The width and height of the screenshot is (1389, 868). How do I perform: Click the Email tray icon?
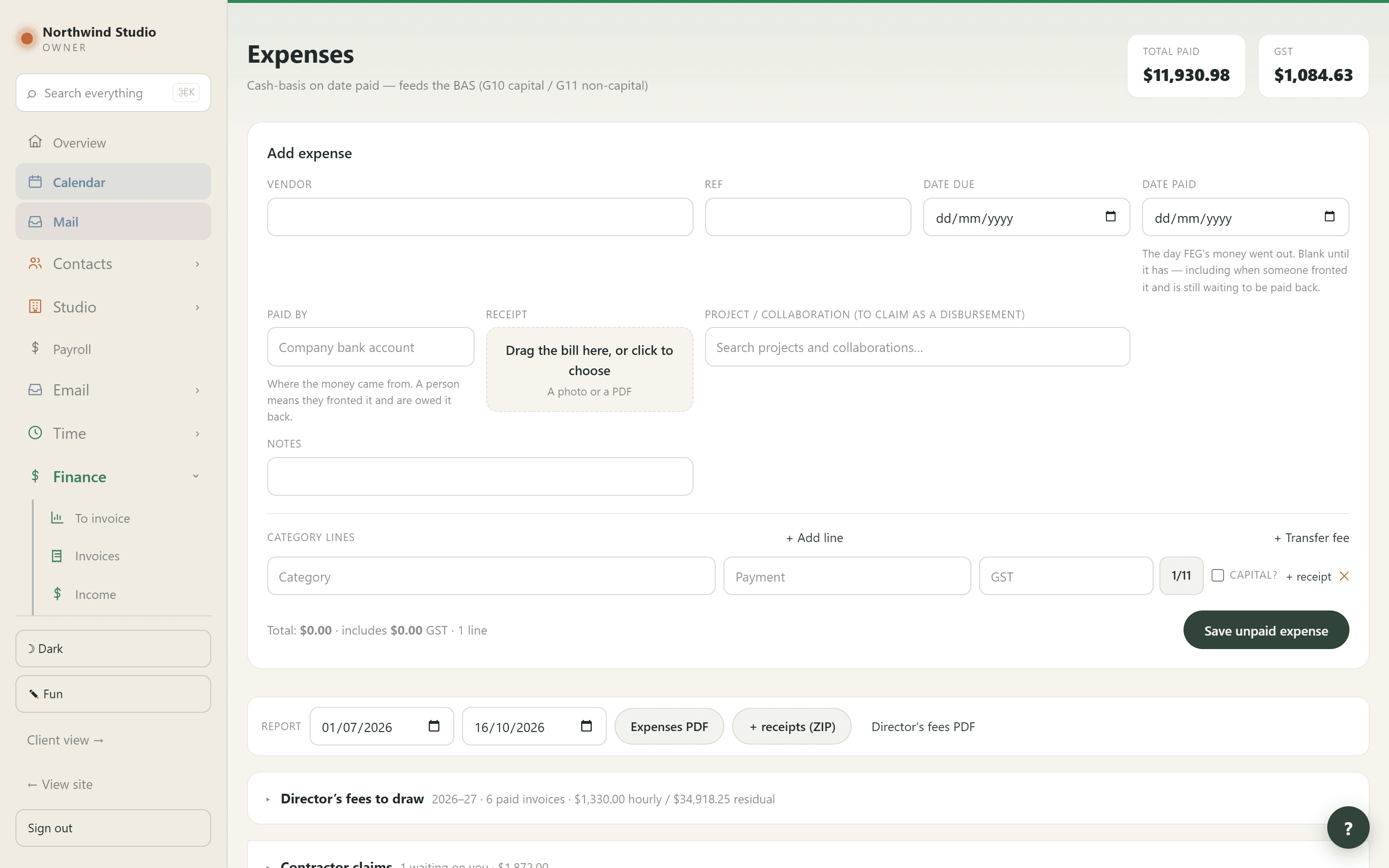[x=35, y=390]
